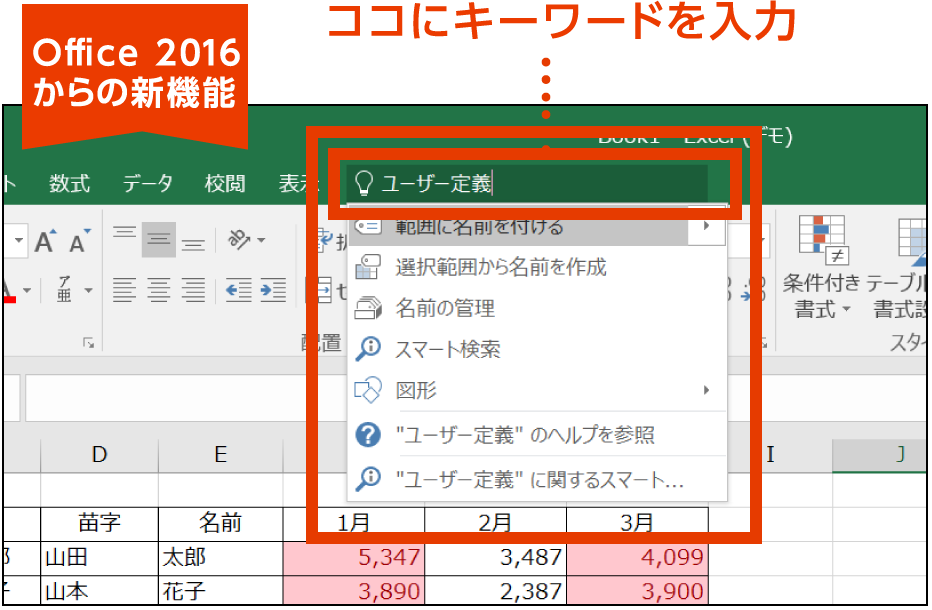Screen dimensions: 932x610
Task: Open 条件付き書式 conditional formatting
Action: [822, 268]
